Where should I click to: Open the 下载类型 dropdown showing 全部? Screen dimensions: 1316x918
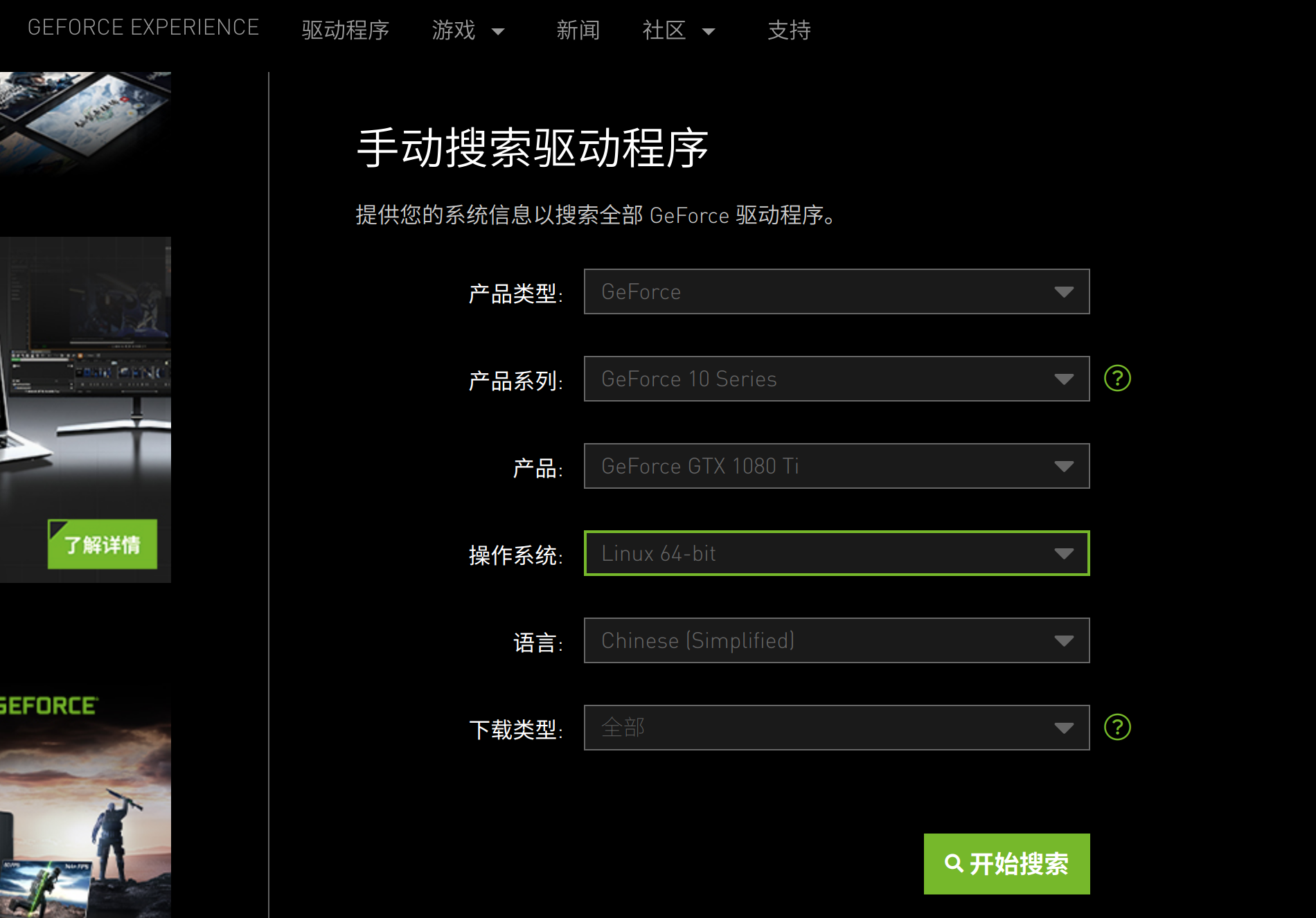point(837,728)
